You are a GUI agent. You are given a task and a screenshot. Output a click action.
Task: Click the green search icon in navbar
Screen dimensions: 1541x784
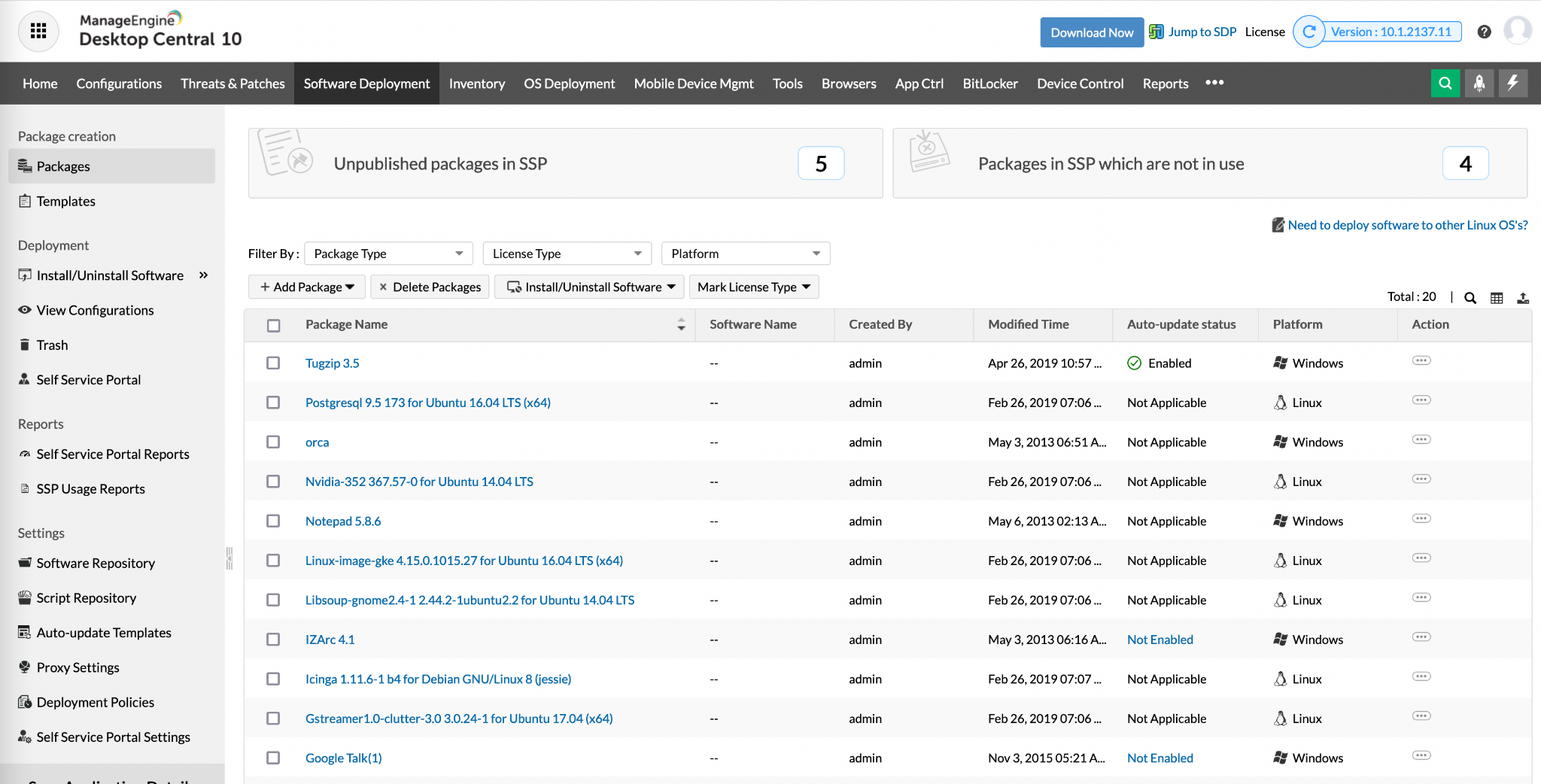pyautogui.click(x=1445, y=84)
